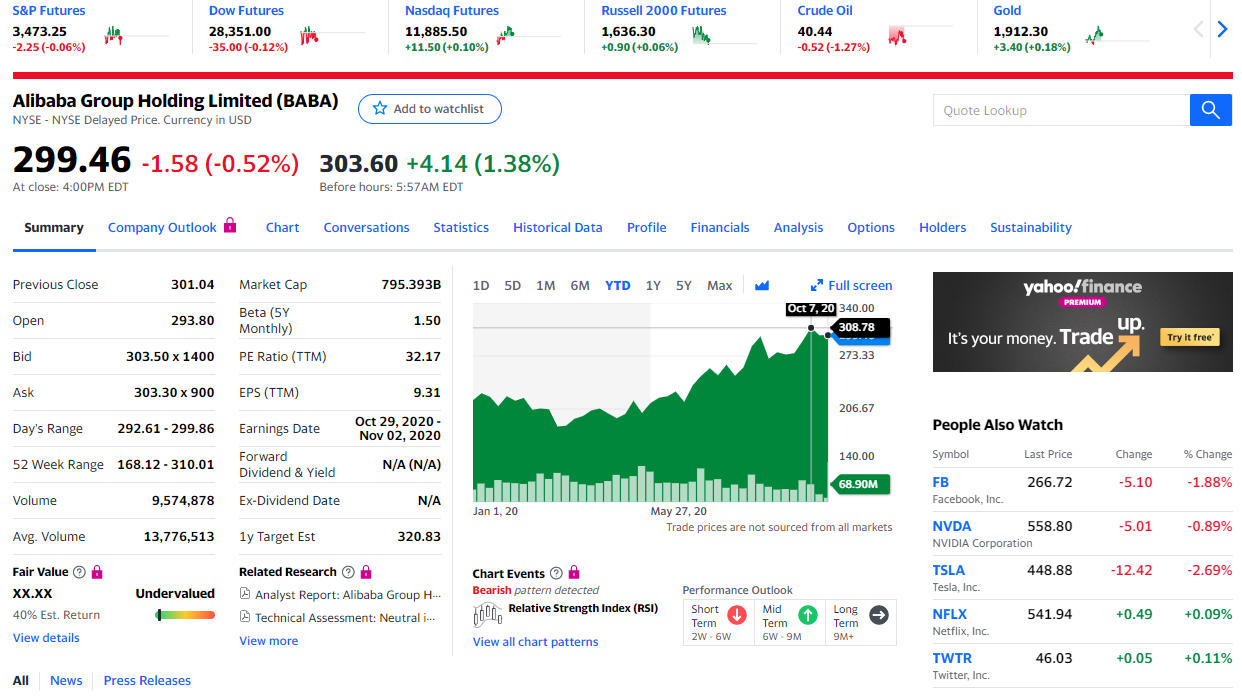
Task: Open View all chart patterns
Action: click(535, 642)
